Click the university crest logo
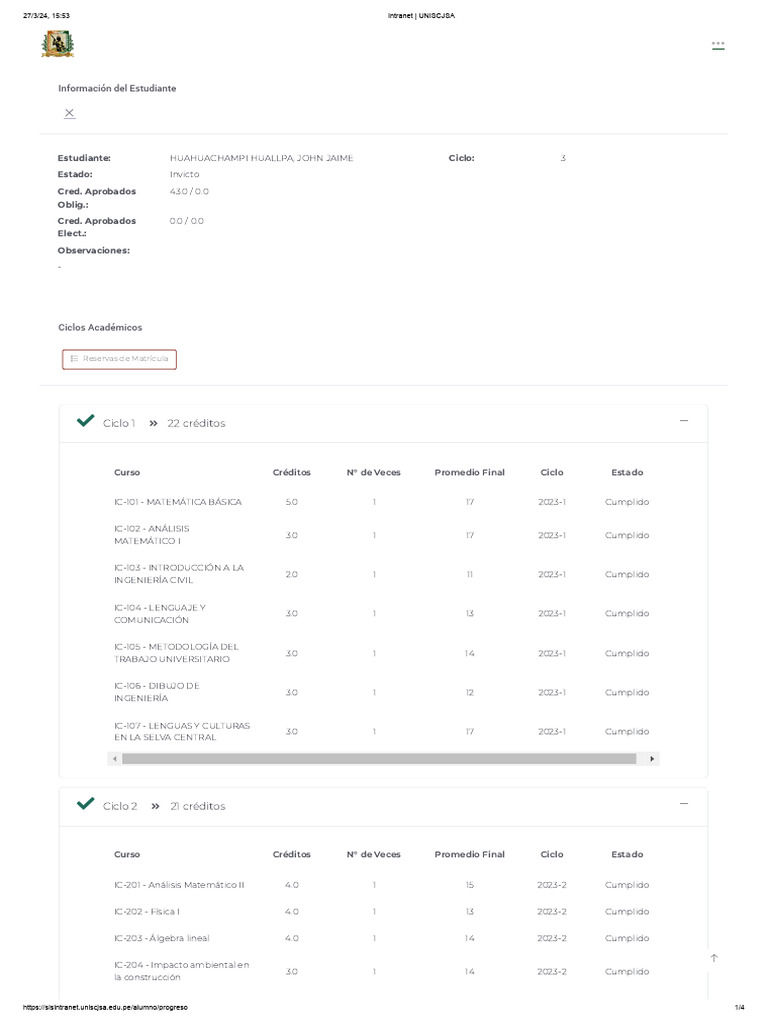Image resolution: width=768 pixels, height=1024 pixels. [x=57, y=44]
